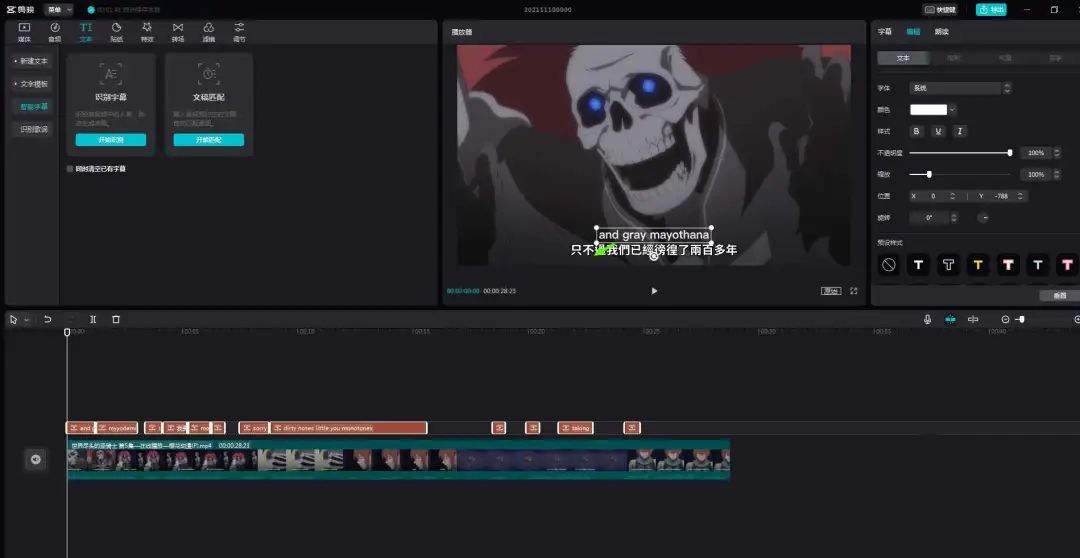Switch to the Read aloud (朗读) tab
The height and width of the screenshot is (558, 1080).
click(x=942, y=32)
